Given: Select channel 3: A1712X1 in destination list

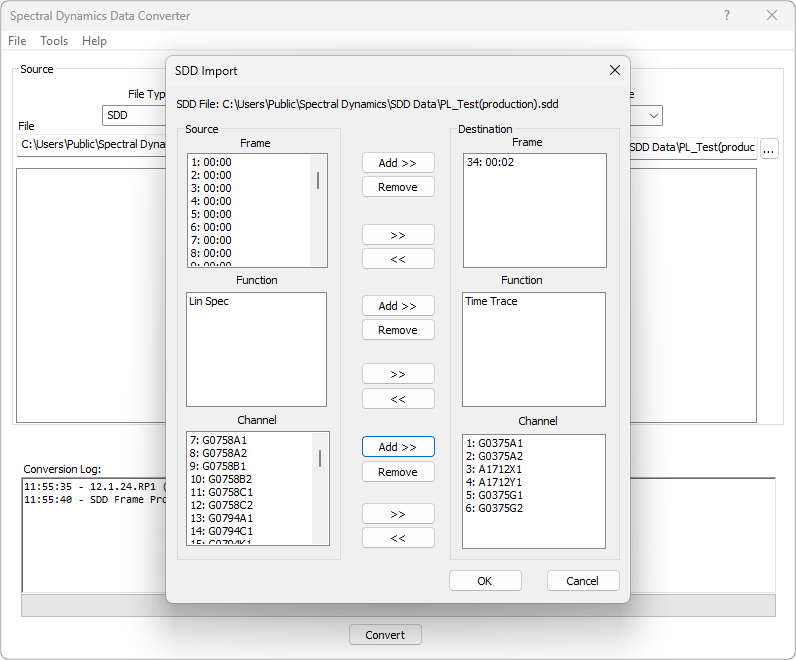Looking at the screenshot, I should [500, 469].
